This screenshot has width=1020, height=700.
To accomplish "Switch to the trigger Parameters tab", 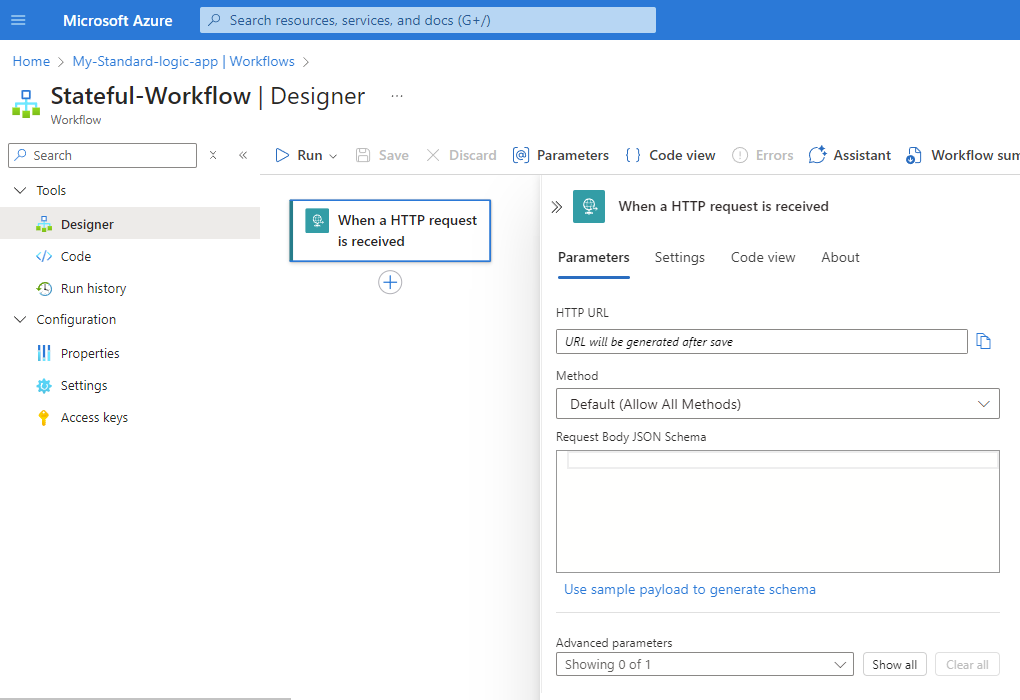I will point(593,258).
